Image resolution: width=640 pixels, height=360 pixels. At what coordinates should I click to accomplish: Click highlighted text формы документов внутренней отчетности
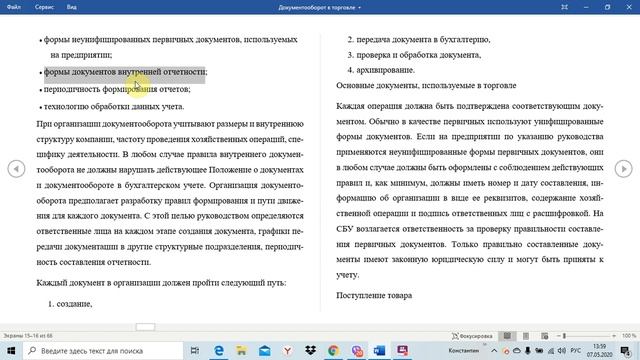(124, 72)
